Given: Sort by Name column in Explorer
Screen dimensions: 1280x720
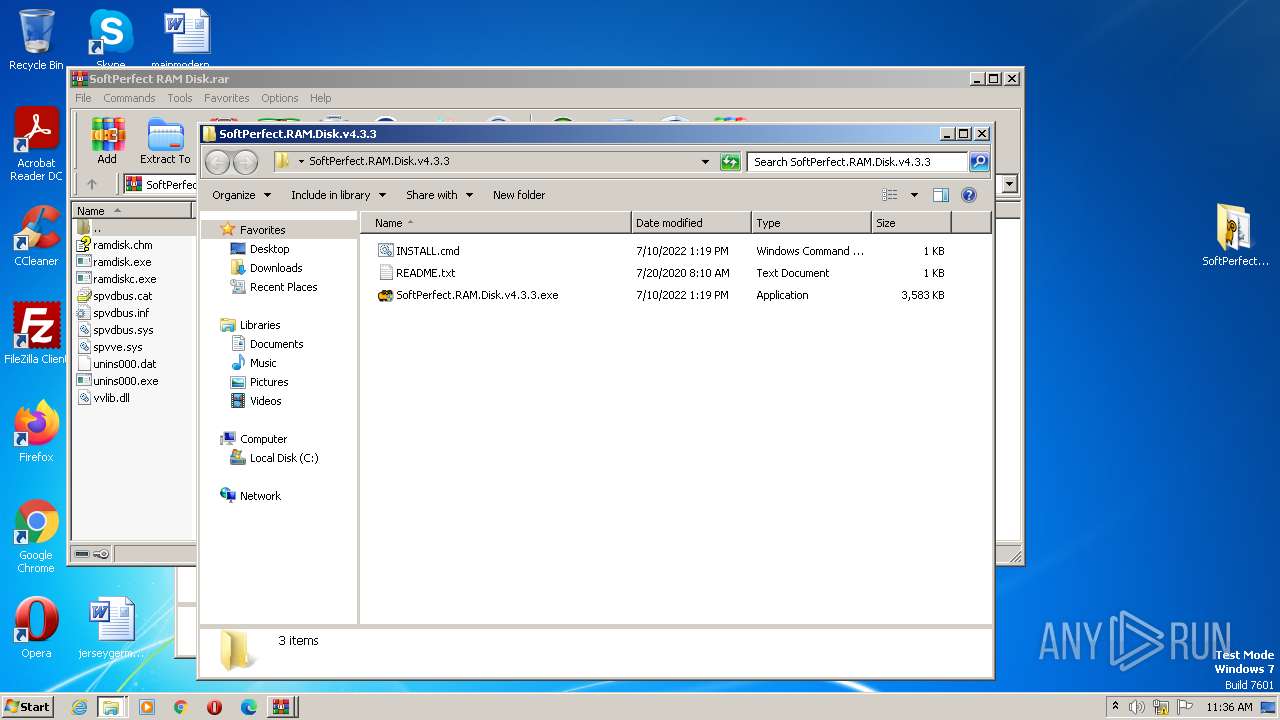Looking at the screenshot, I should pos(496,223).
